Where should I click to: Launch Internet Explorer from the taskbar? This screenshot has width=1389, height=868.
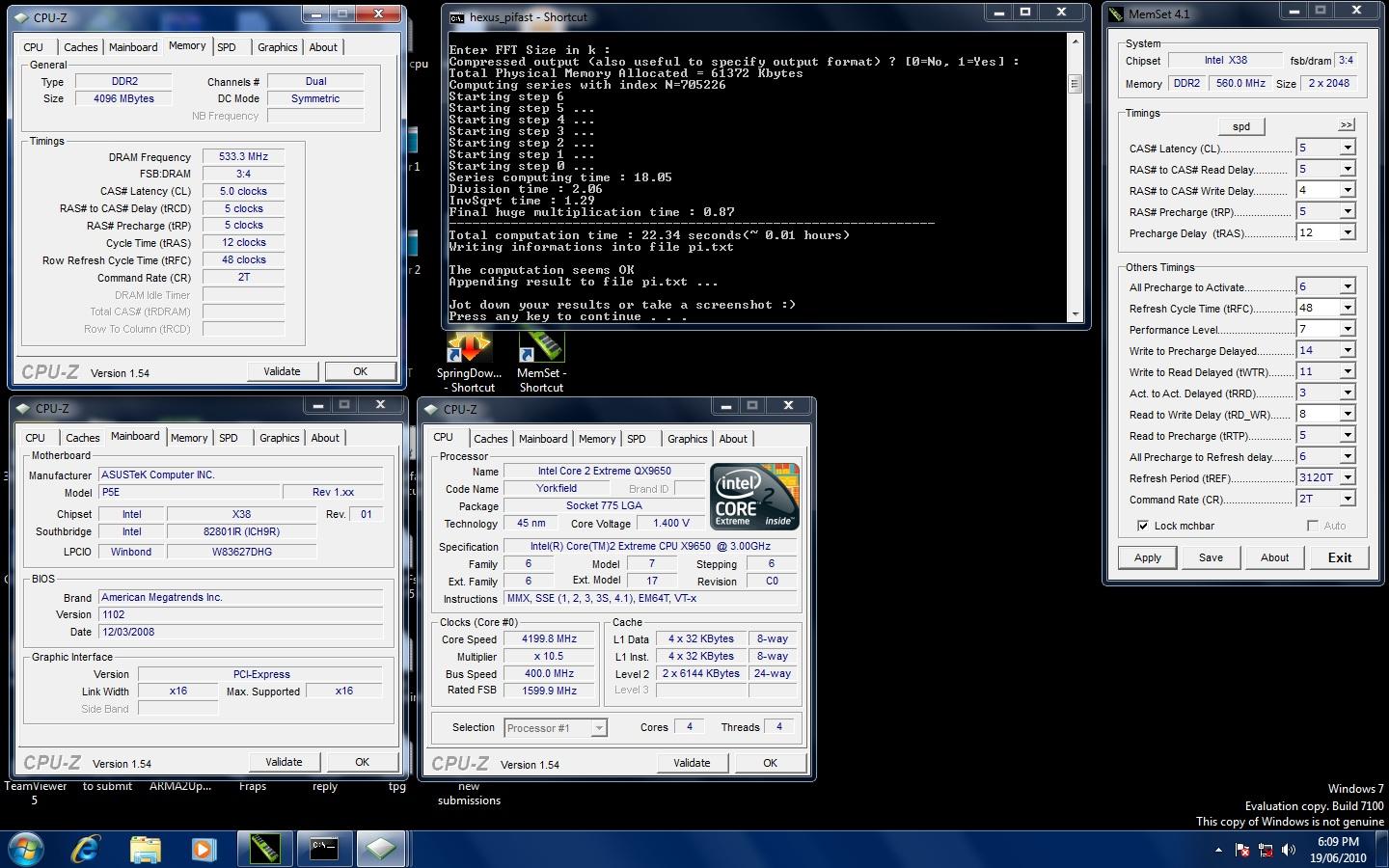click(86, 850)
